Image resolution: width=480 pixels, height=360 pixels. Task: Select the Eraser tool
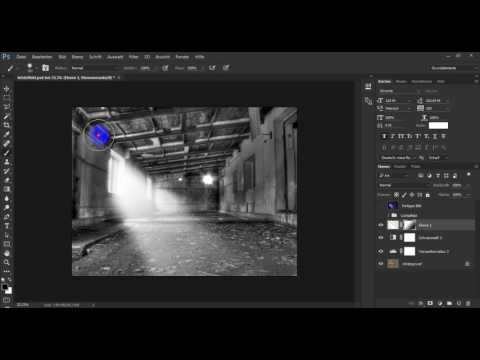6,180
